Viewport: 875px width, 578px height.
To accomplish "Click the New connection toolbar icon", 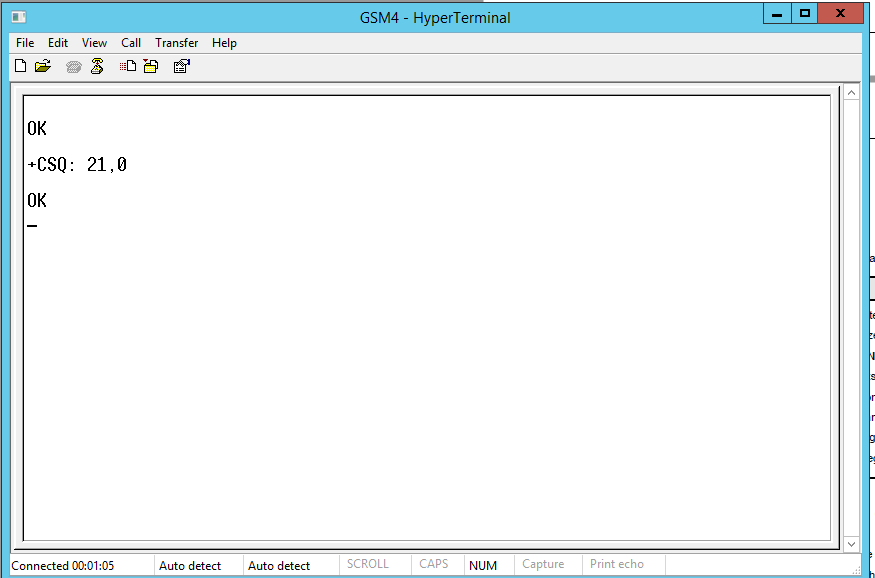I will pos(20,67).
